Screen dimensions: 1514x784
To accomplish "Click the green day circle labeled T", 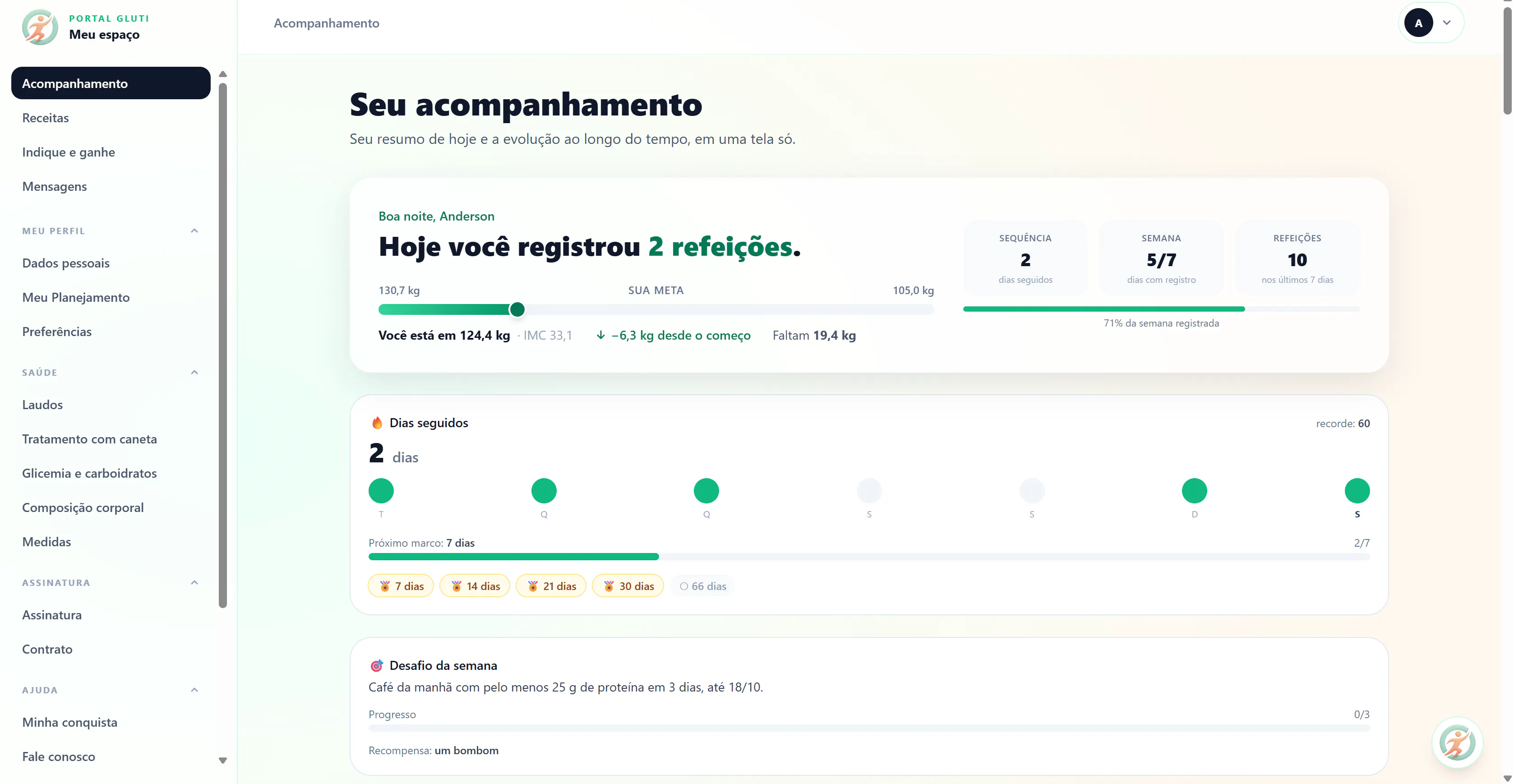I will (381, 491).
